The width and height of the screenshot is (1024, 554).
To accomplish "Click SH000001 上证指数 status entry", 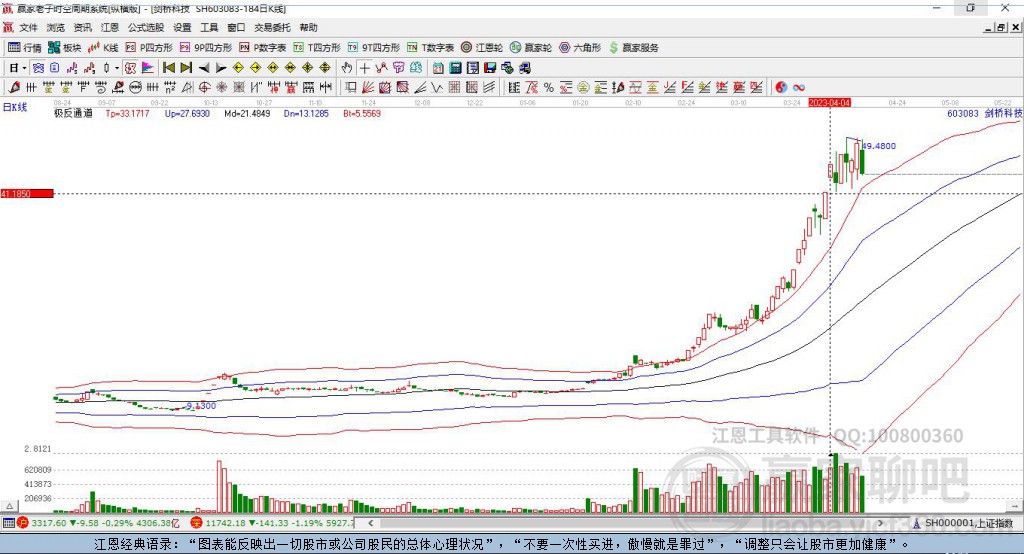I will click(963, 523).
